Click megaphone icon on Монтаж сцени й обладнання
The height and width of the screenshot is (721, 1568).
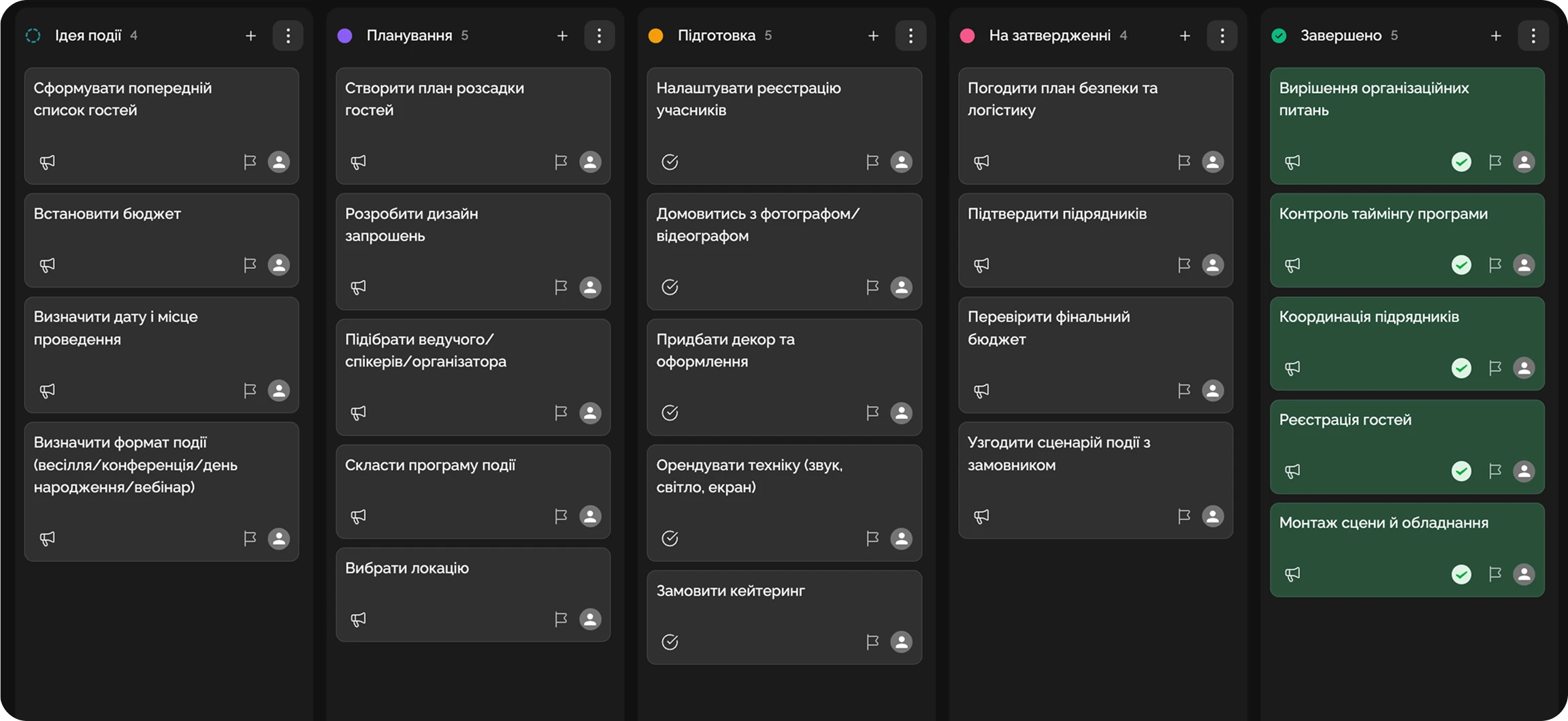coord(1292,574)
